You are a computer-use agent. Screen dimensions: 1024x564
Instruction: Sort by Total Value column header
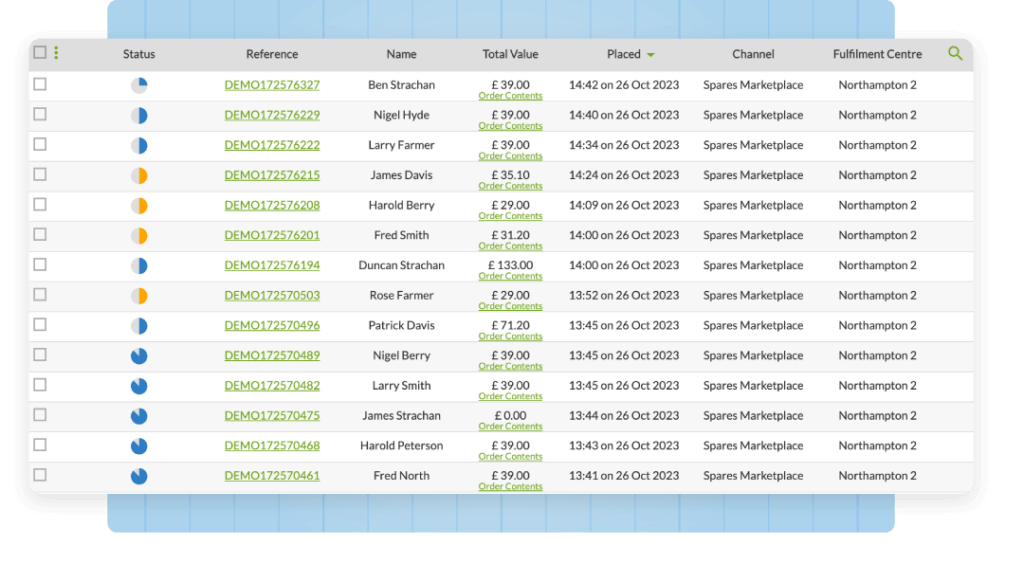(x=510, y=54)
